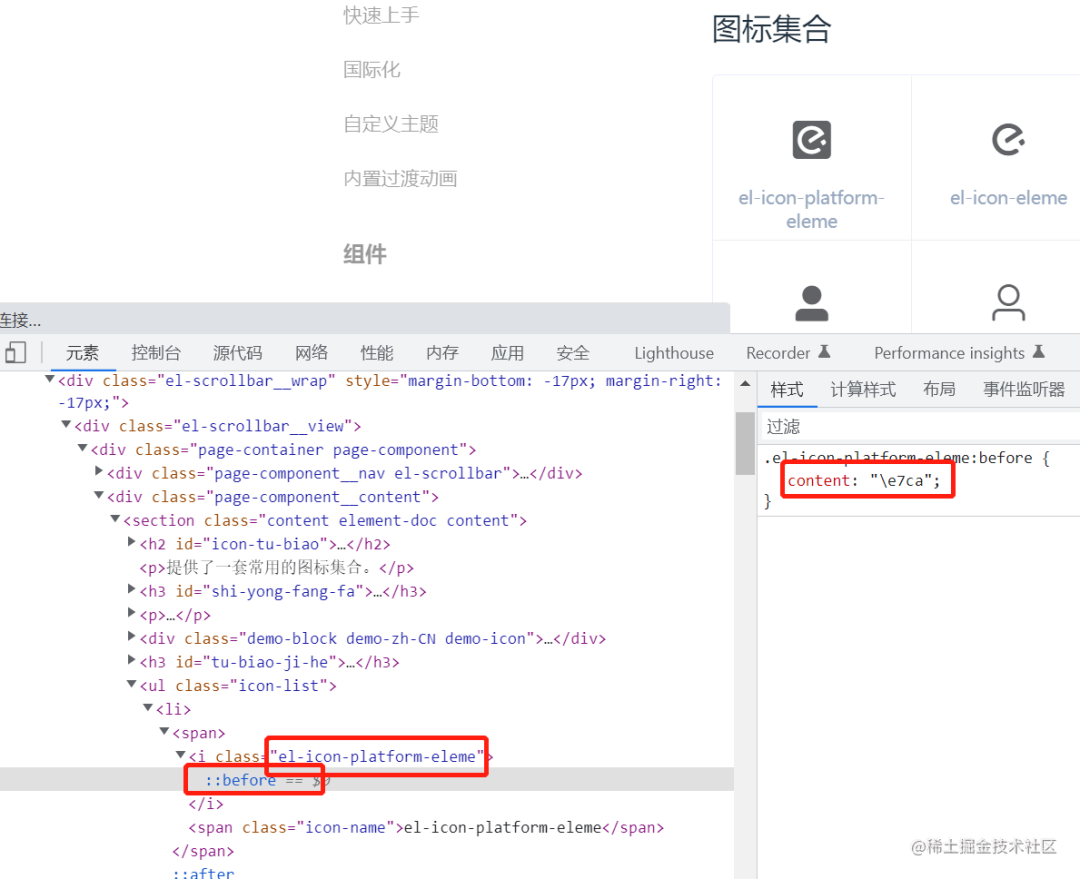Click the el-icon-eleme label on the page
The height and width of the screenshot is (879, 1080).
pos(1008,198)
